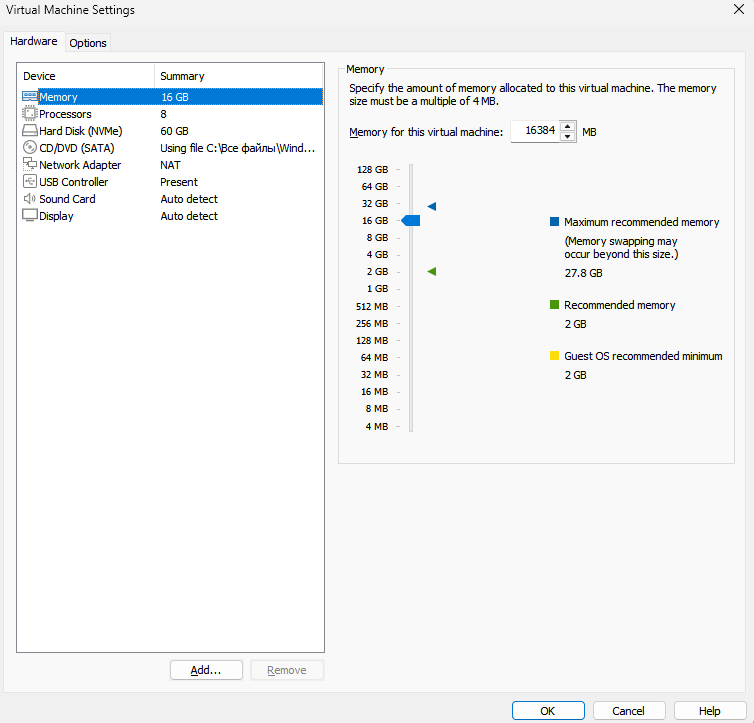The width and height of the screenshot is (754, 723).
Task: Click the '64 GB' slider scale label
Action: [375, 187]
